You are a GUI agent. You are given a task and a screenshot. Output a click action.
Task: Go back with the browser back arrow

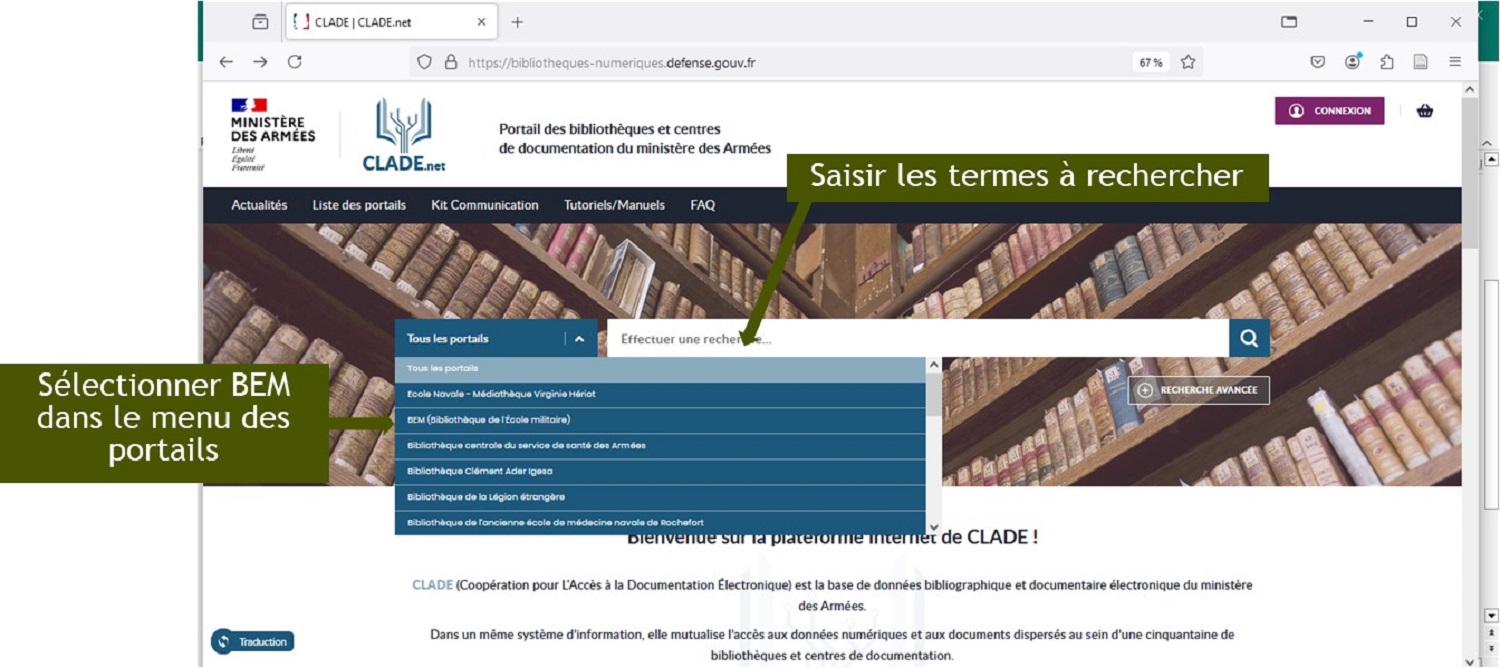226,62
